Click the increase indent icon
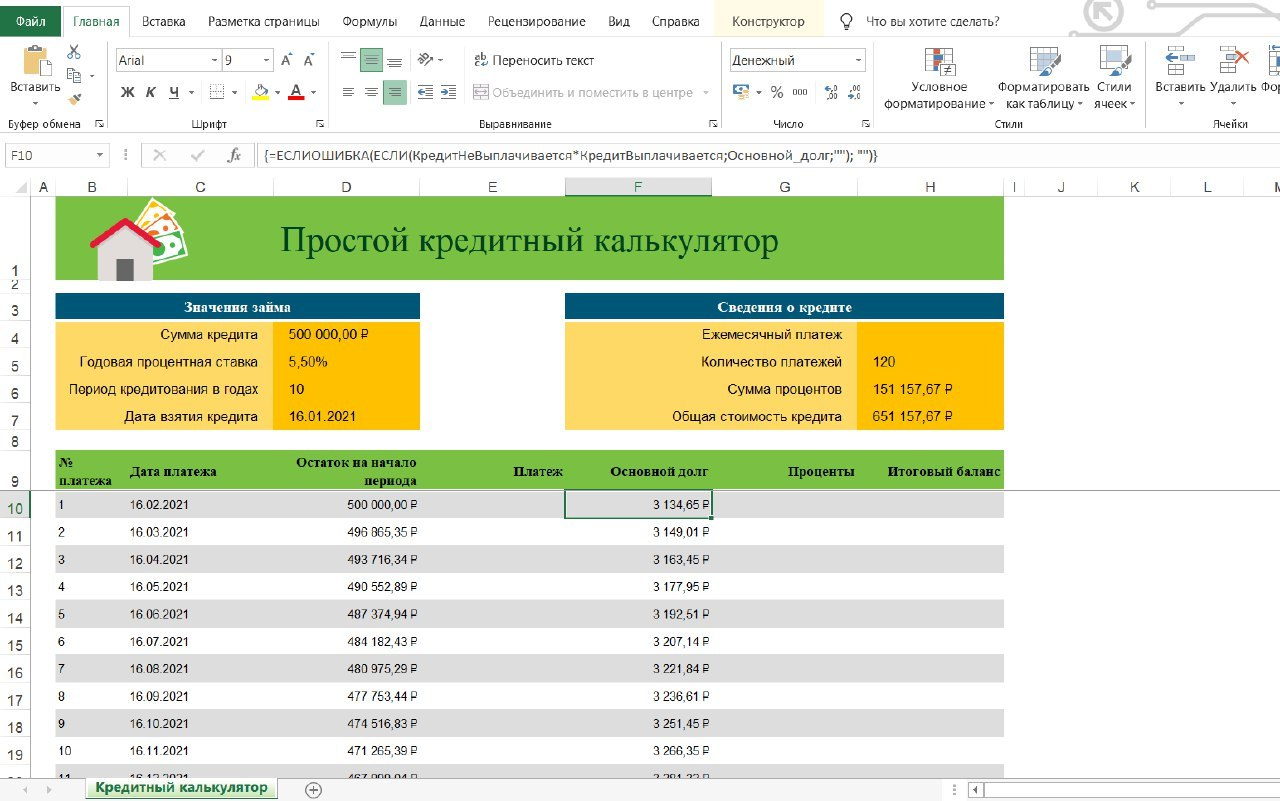Screen dimensions: 1280x801 click(x=448, y=92)
